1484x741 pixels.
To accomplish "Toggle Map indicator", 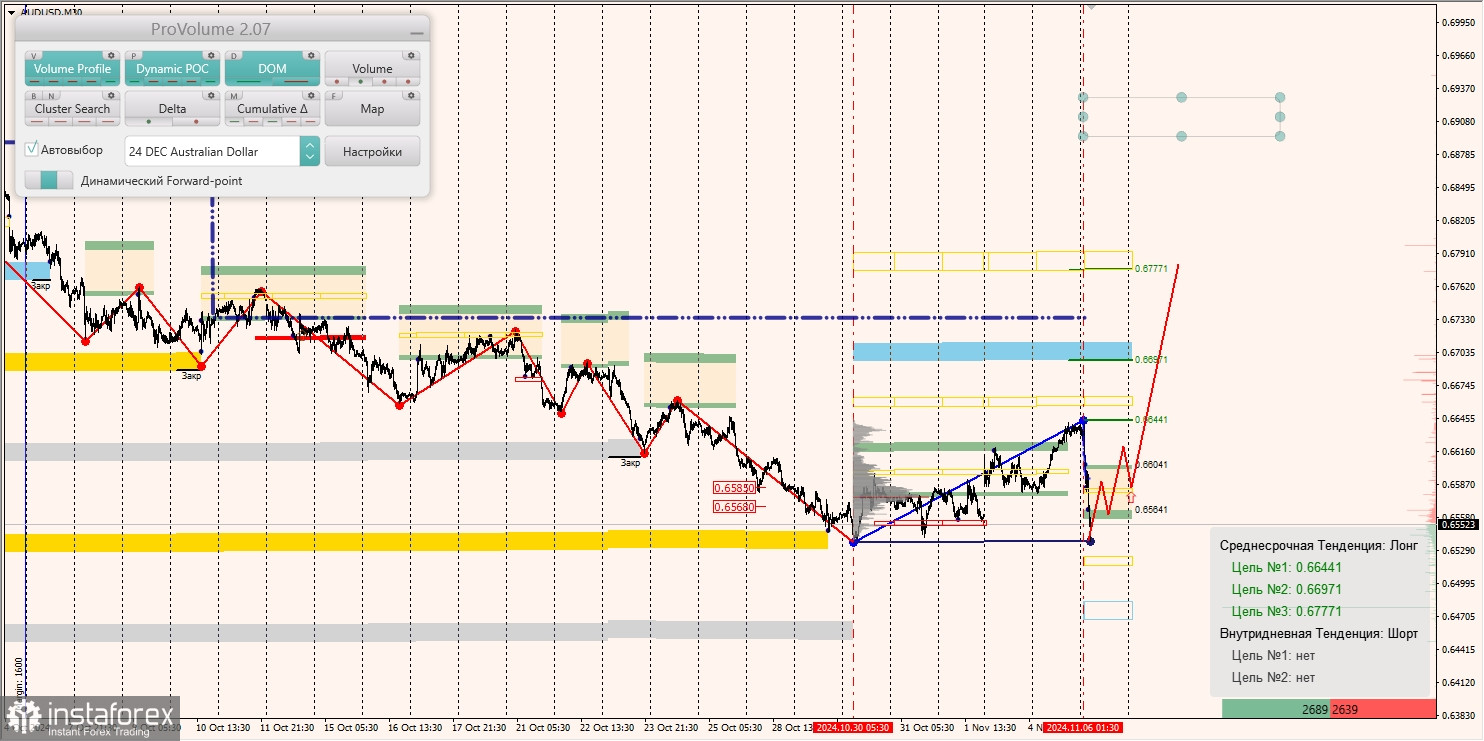I will 372,108.
